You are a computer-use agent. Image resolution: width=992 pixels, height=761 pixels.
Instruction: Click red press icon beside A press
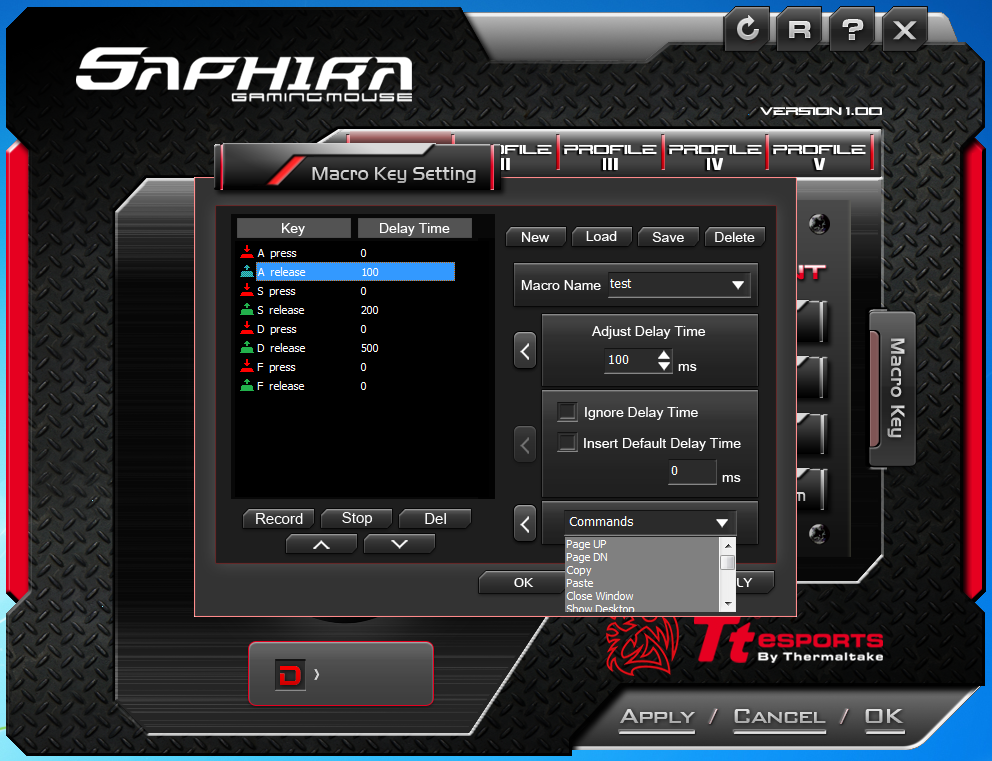point(247,252)
